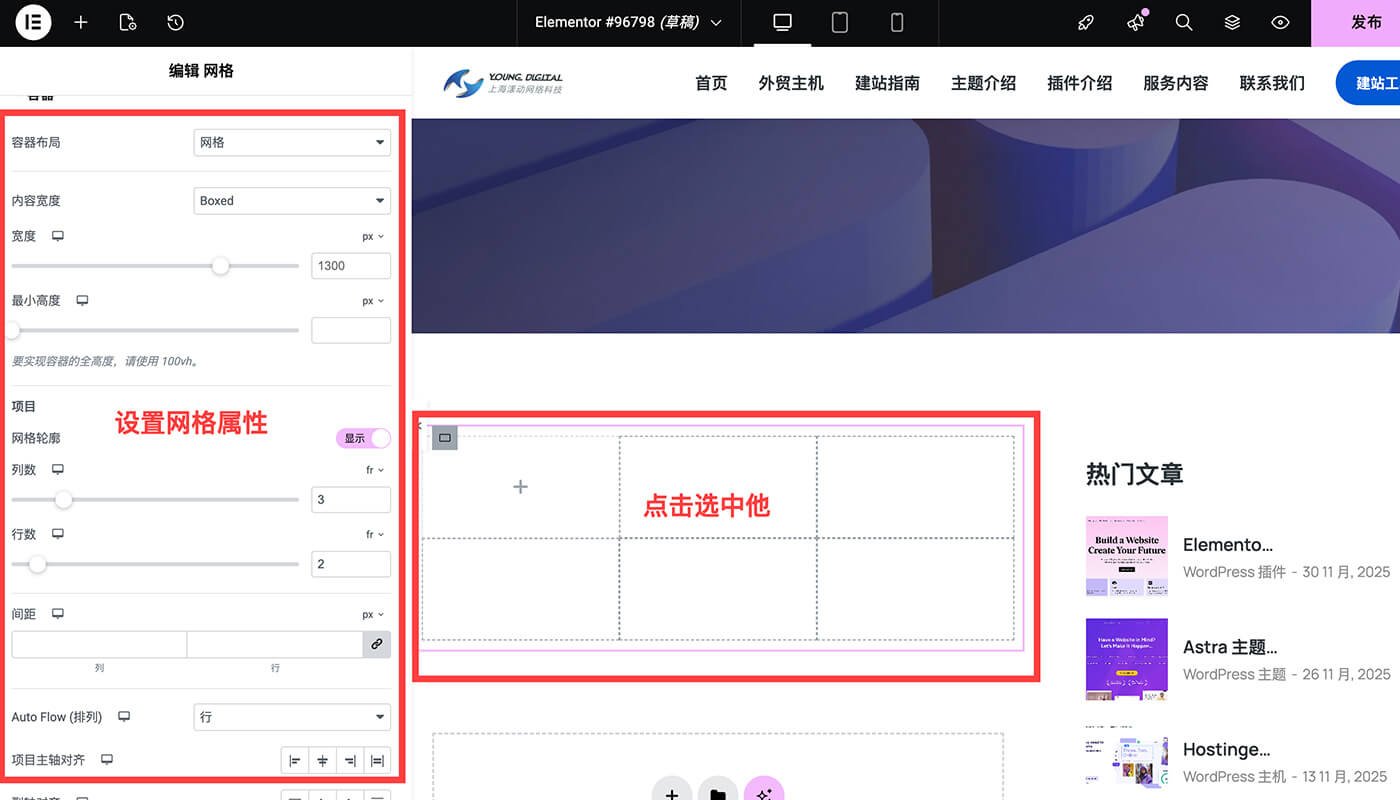This screenshot has width=1400, height=800.
Task: Open revision history via clock icon
Action: click(x=175, y=22)
